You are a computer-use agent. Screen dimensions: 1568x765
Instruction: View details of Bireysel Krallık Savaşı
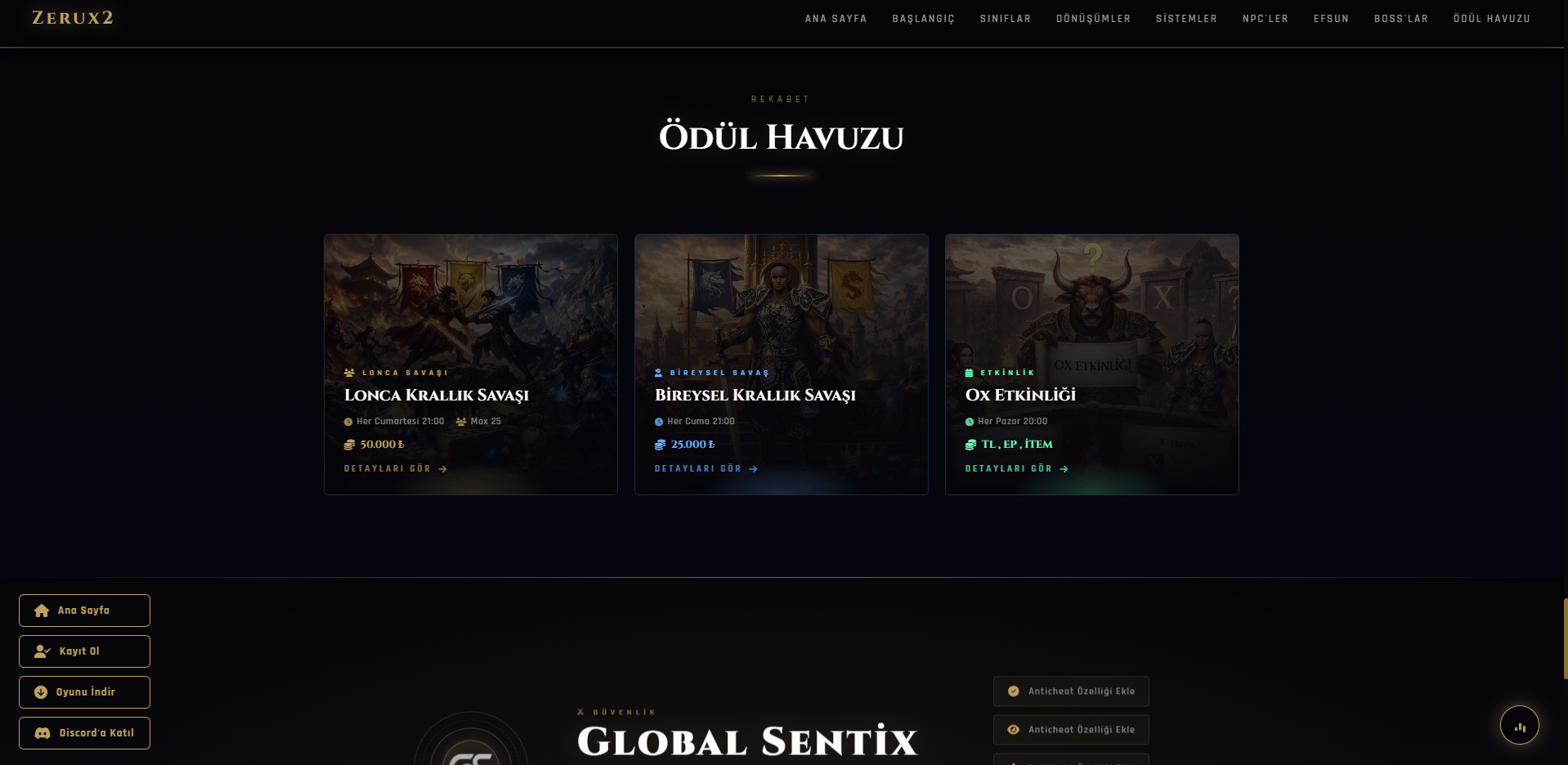click(706, 469)
